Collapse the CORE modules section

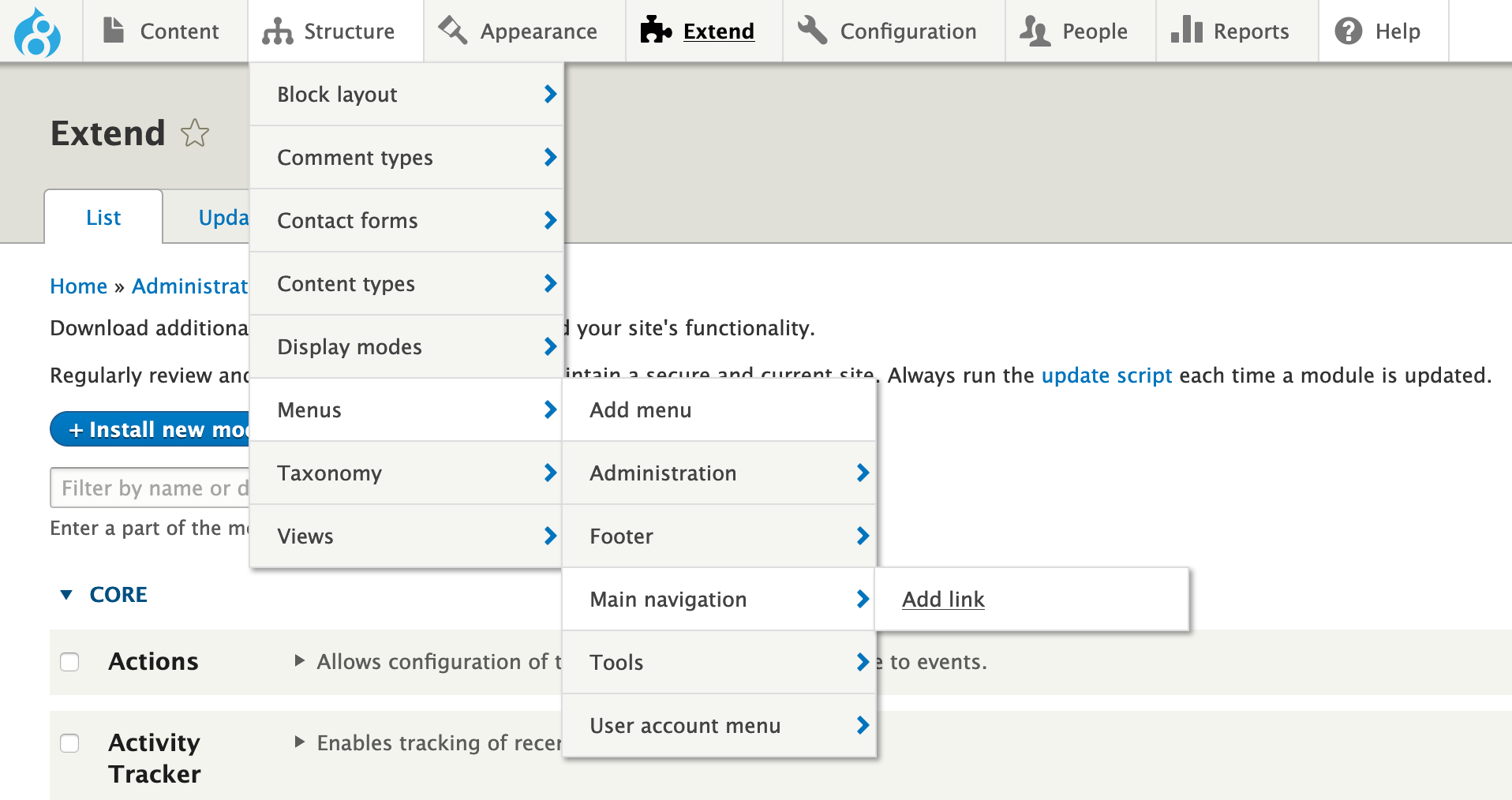pos(67,594)
